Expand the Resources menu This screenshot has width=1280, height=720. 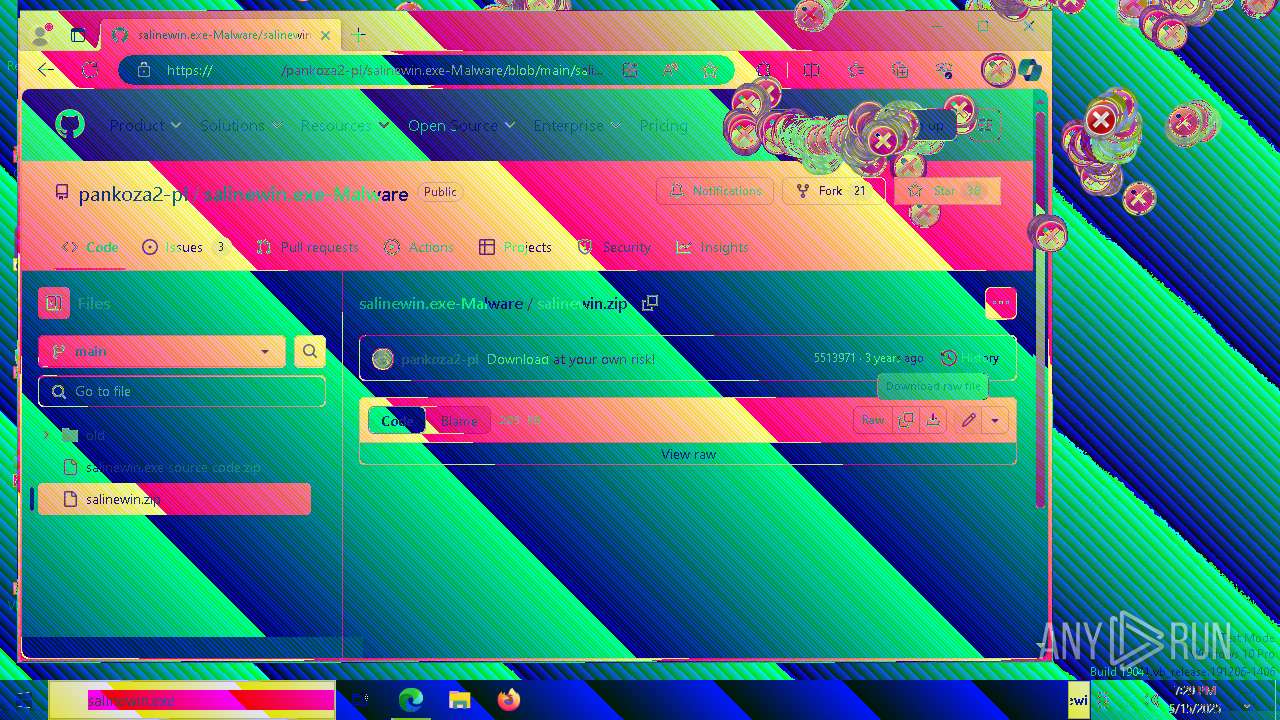point(343,125)
